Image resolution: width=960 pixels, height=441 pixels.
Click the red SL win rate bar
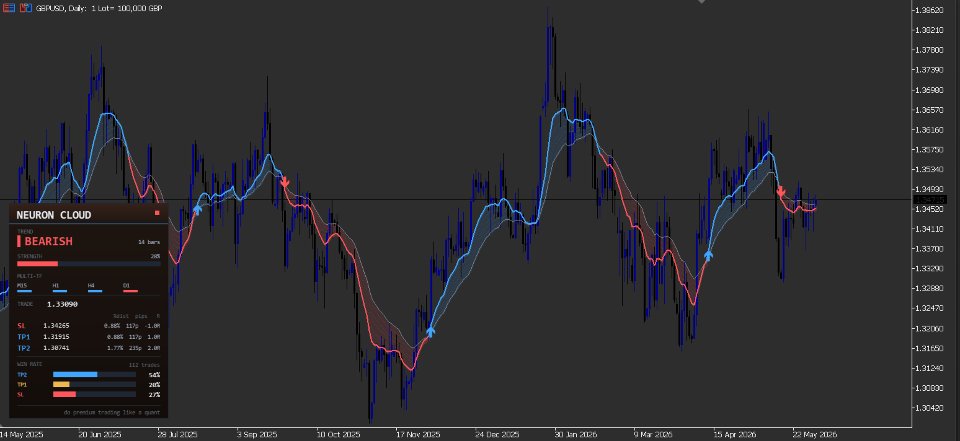(64, 394)
